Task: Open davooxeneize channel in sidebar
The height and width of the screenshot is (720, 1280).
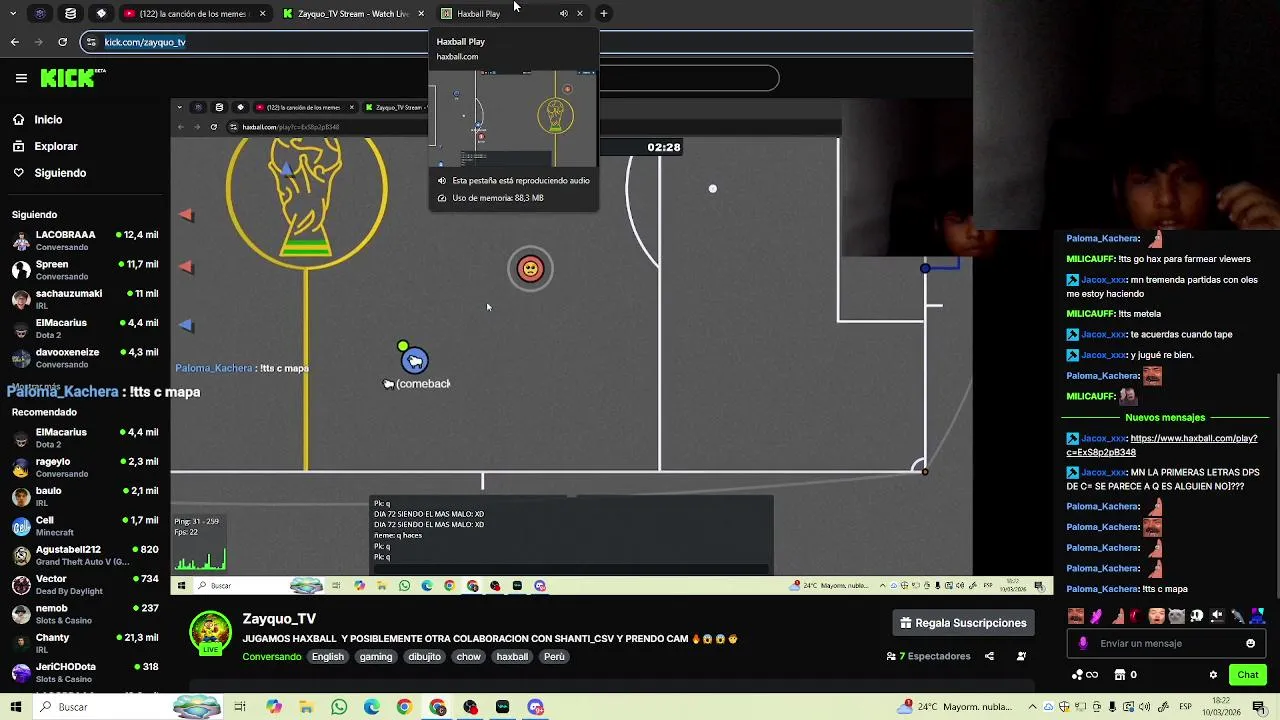Action: tap(85, 358)
